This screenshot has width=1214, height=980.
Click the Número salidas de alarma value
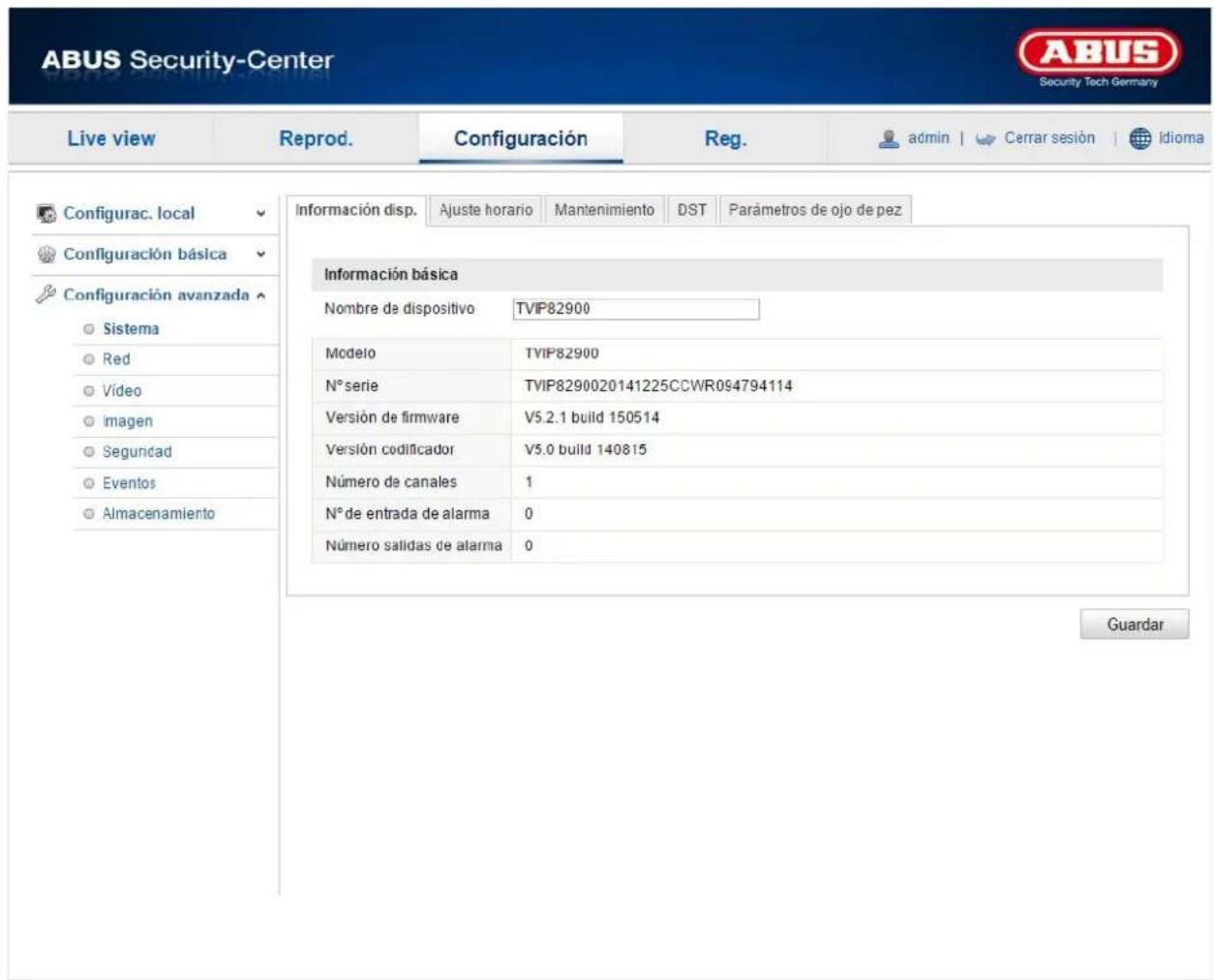tap(529, 545)
